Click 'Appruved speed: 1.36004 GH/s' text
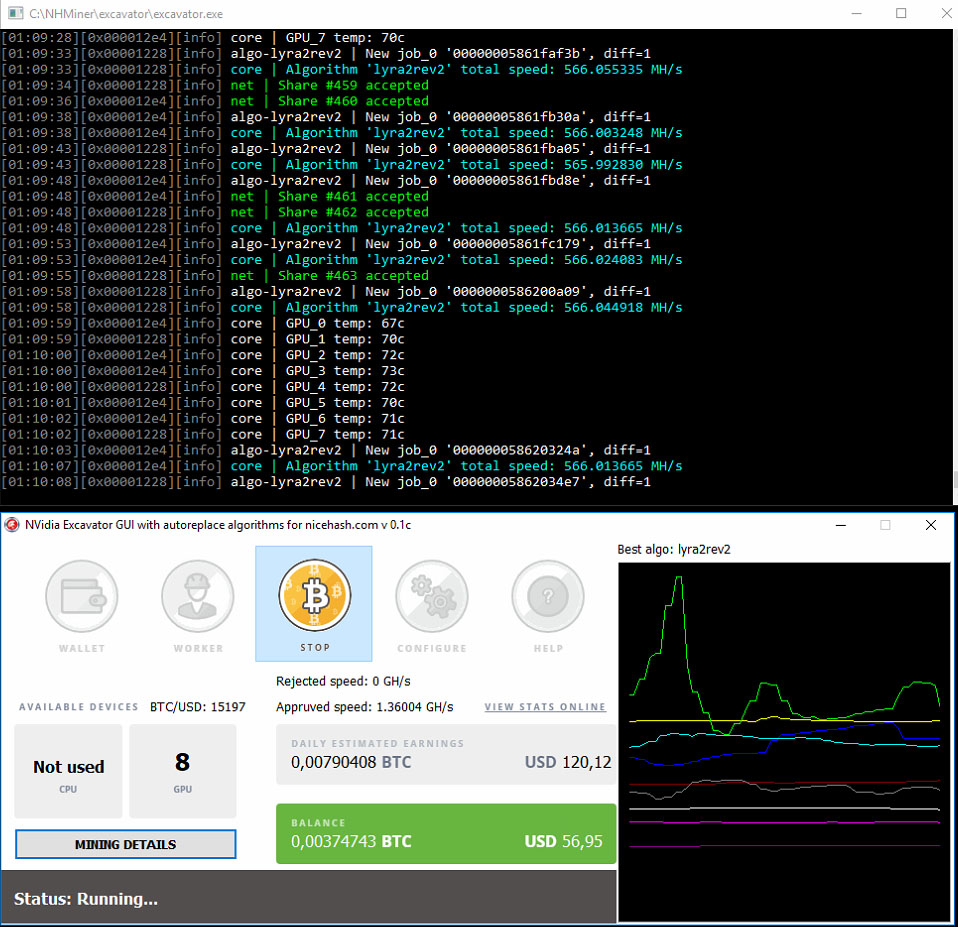Screen dimensions: 958x927 pyautogui.click(x=364, y=707)
